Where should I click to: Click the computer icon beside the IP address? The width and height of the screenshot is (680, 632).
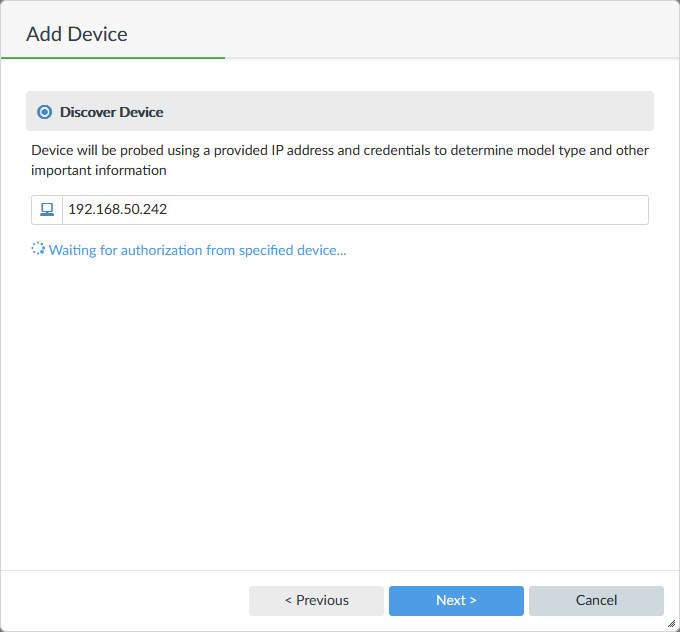(47, 210)
